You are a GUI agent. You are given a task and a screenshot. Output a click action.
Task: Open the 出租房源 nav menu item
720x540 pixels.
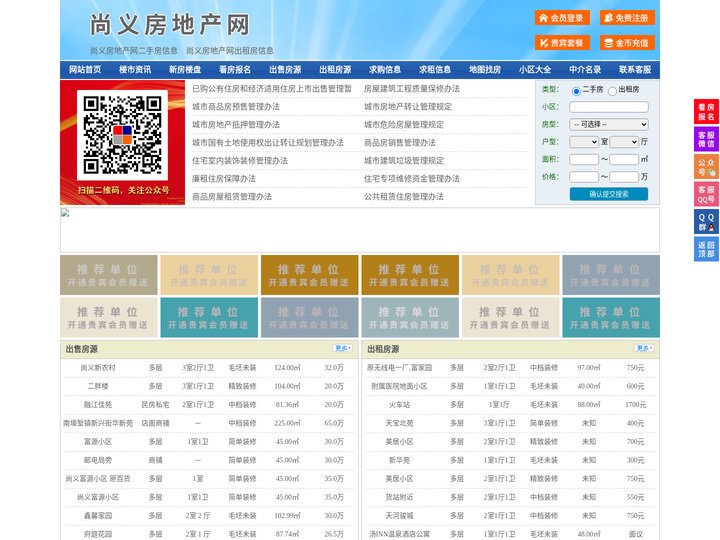click(x=335, y=70)
